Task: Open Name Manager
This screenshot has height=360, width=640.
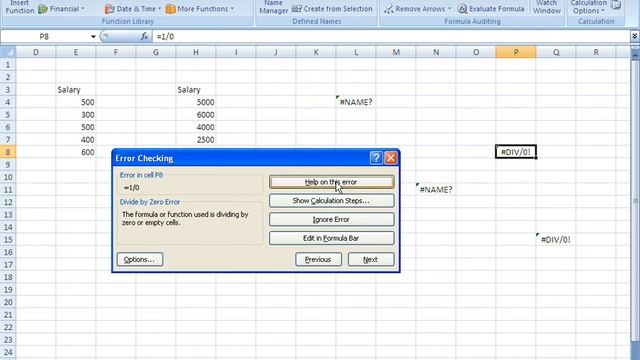Action: tap(273, 7)
